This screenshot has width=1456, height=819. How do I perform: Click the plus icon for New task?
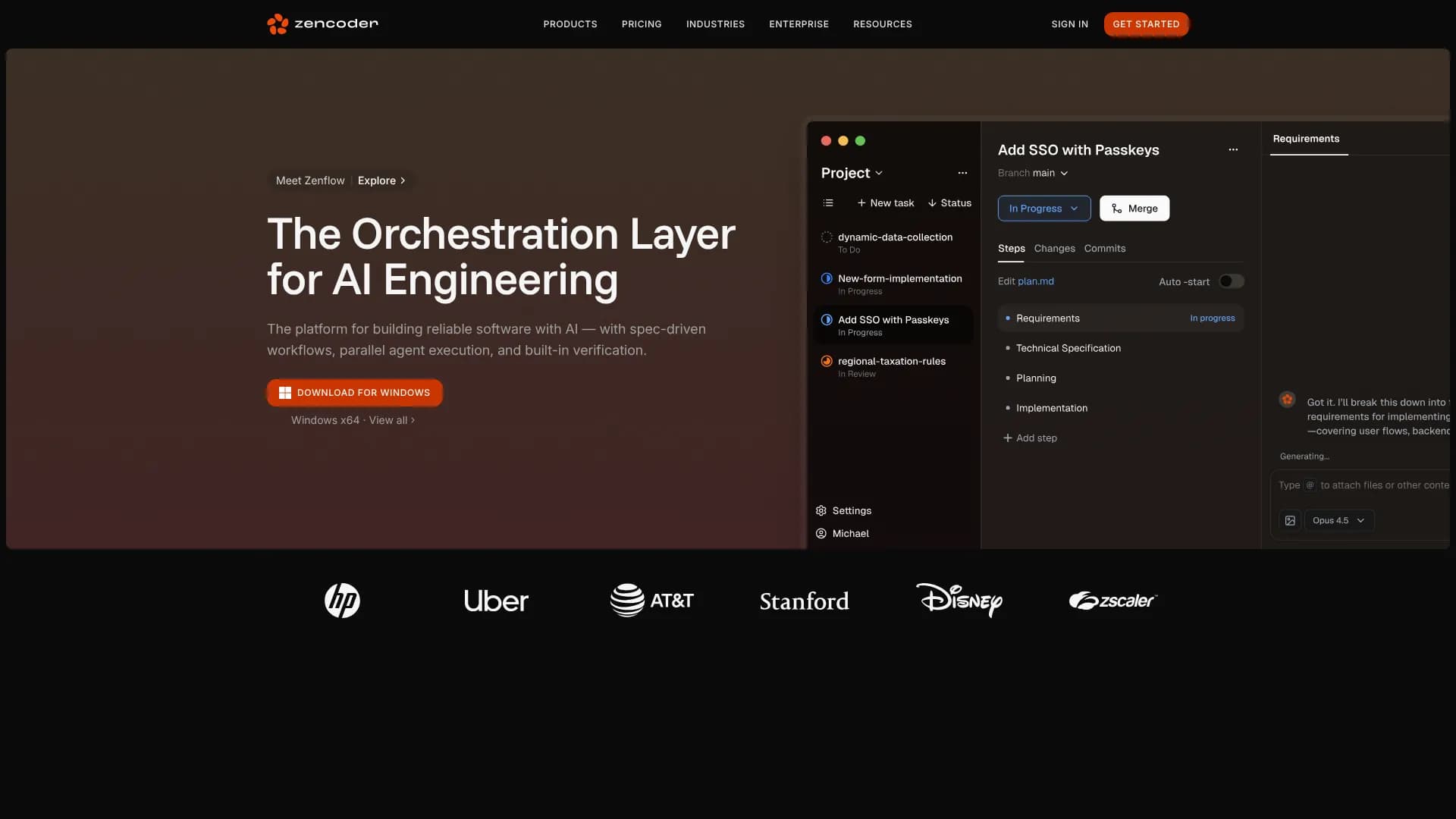click(861, 203)
